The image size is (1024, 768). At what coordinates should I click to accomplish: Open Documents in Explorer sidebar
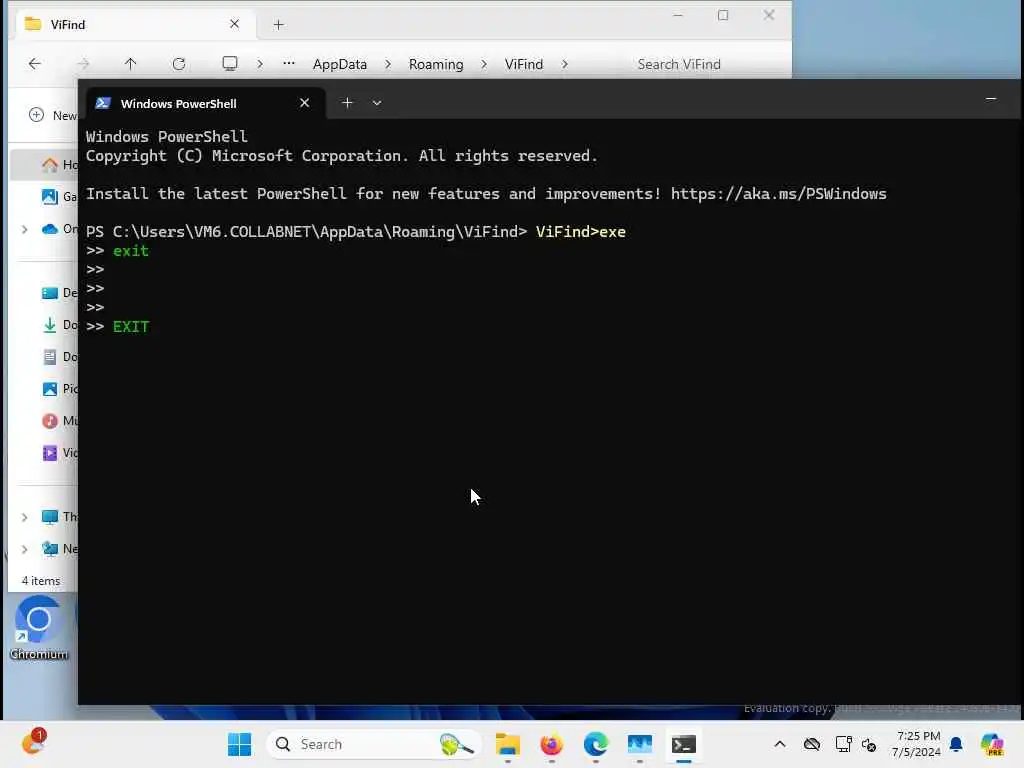point(59,357)
